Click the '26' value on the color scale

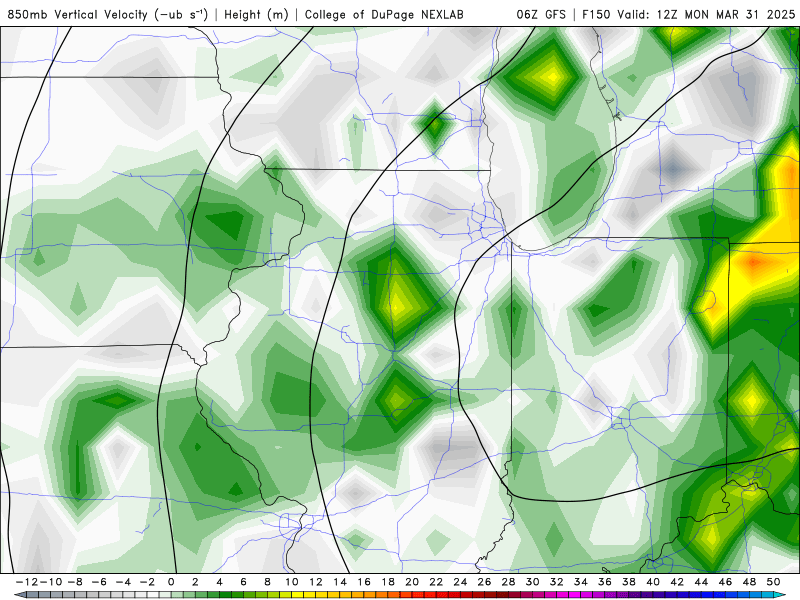click(x=484, y=582)
